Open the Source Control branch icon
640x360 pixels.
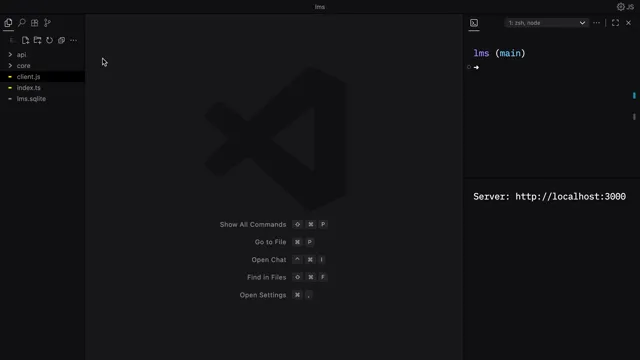coord(47,23)
